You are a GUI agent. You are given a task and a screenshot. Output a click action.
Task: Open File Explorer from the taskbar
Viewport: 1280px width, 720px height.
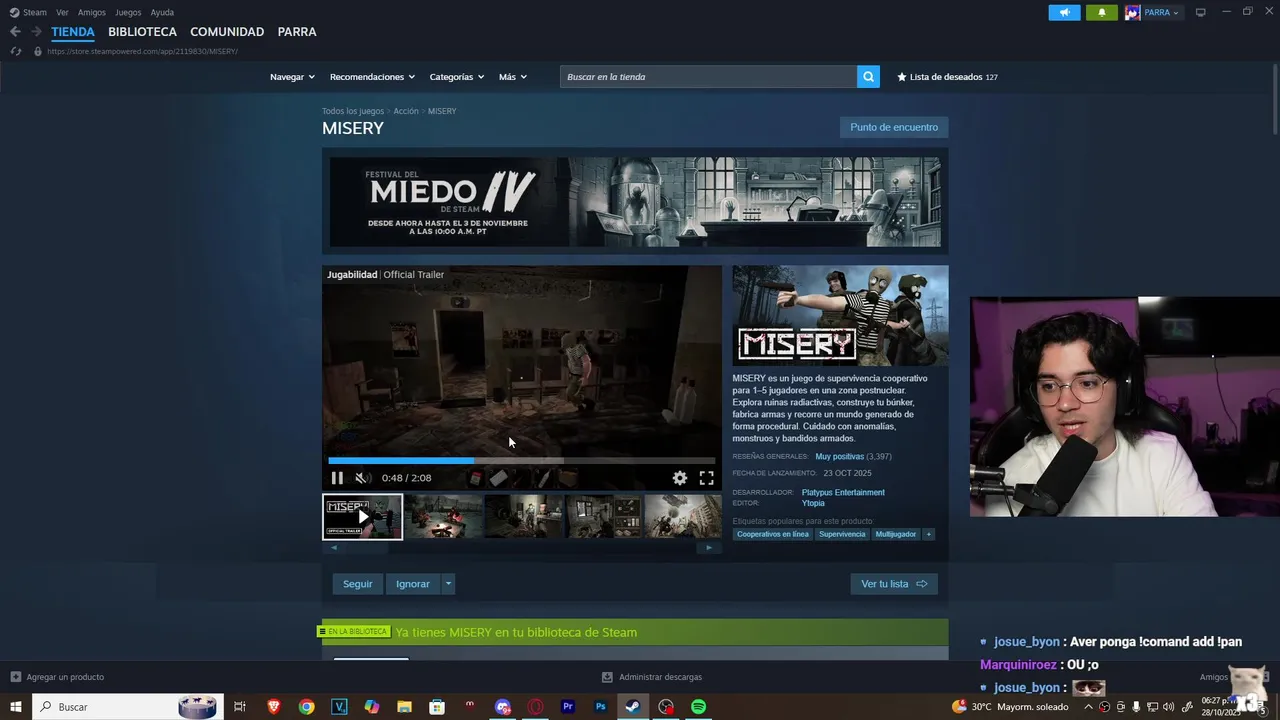[404, 707]
